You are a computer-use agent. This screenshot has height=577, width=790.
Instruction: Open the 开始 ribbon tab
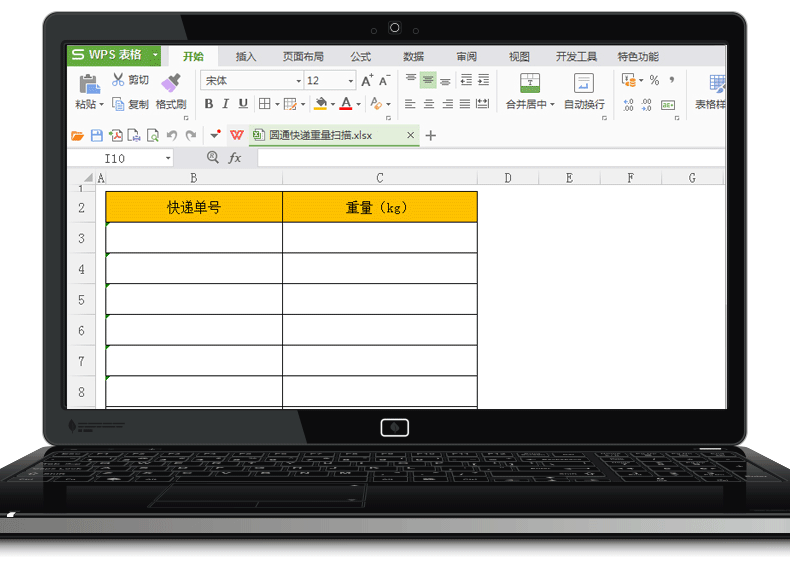click(193, 56)
